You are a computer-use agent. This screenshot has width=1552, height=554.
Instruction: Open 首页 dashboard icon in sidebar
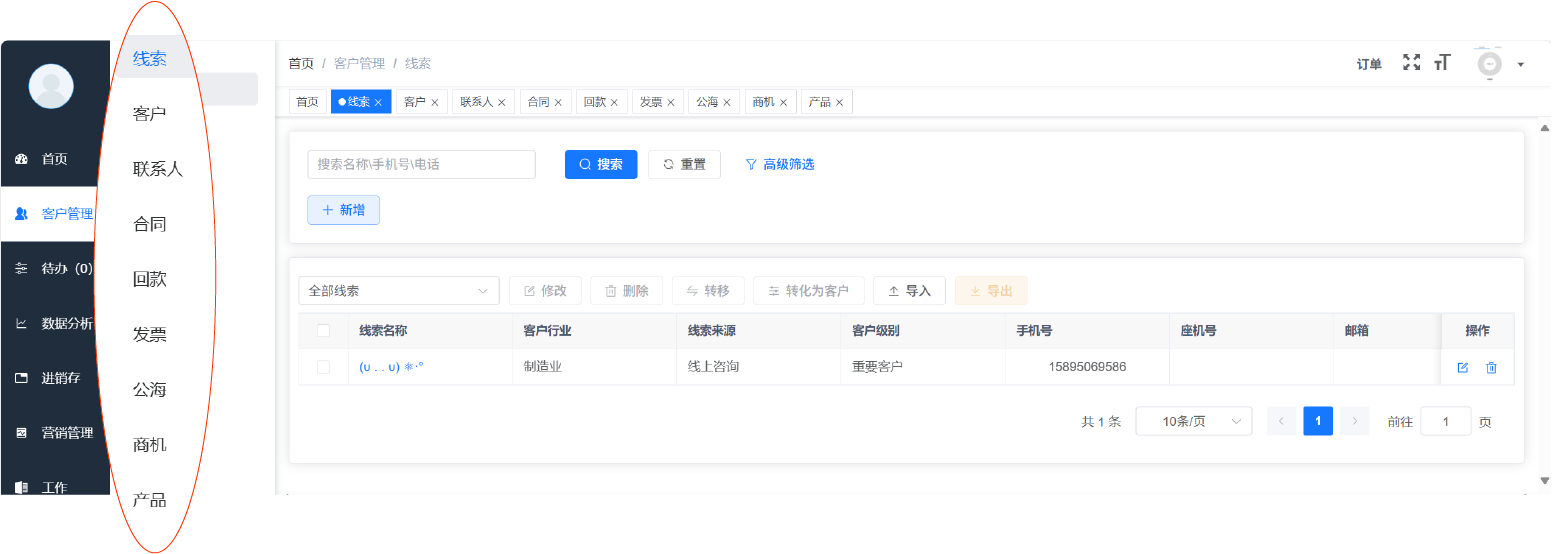click(x=22, y=159)
